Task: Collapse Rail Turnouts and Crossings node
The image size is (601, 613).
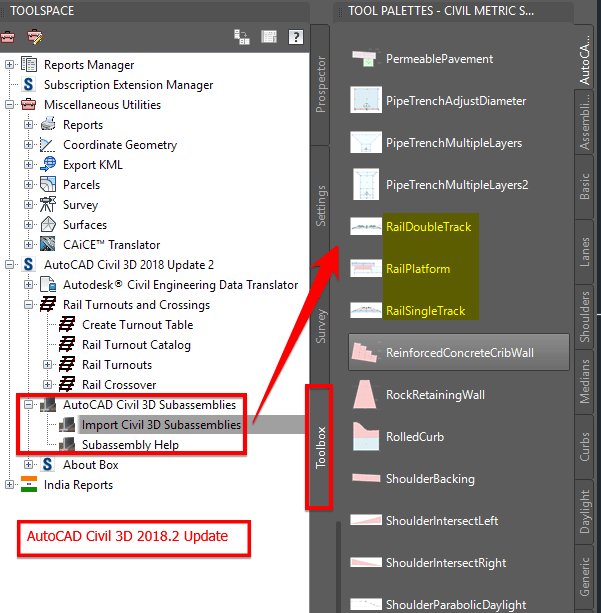Action: [x=28, y=304]
